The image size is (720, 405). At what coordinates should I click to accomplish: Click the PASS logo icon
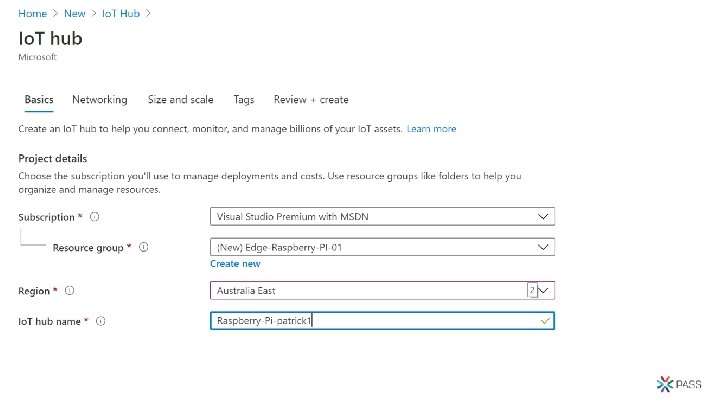pyautogui.click(x=666, y=384)
